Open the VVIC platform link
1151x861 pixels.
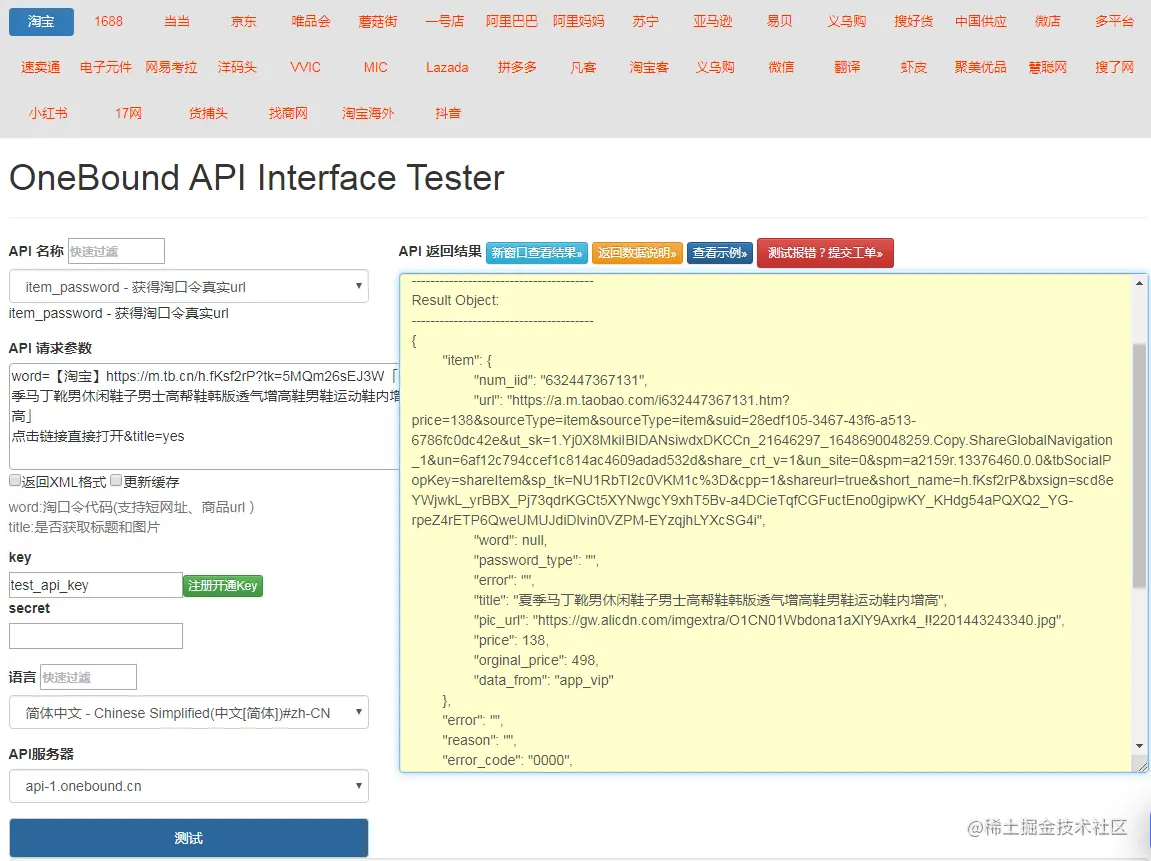point(305,68)
